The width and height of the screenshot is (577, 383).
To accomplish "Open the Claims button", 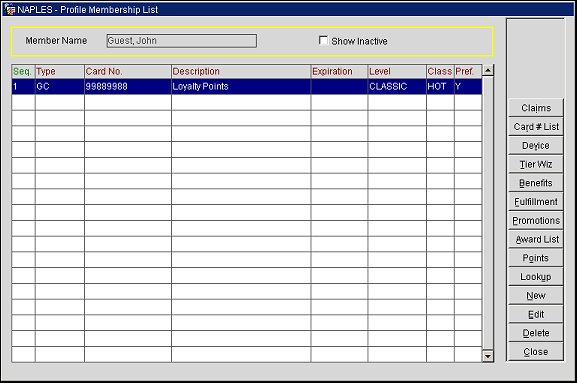I will pyautogui.click(x=536, y=108).
